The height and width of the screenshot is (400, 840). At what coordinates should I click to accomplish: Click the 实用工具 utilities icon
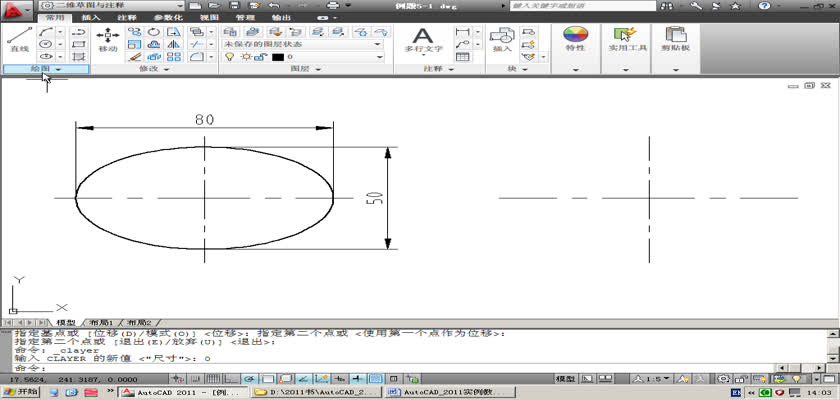pyautogui.click(x=627, y=38)
